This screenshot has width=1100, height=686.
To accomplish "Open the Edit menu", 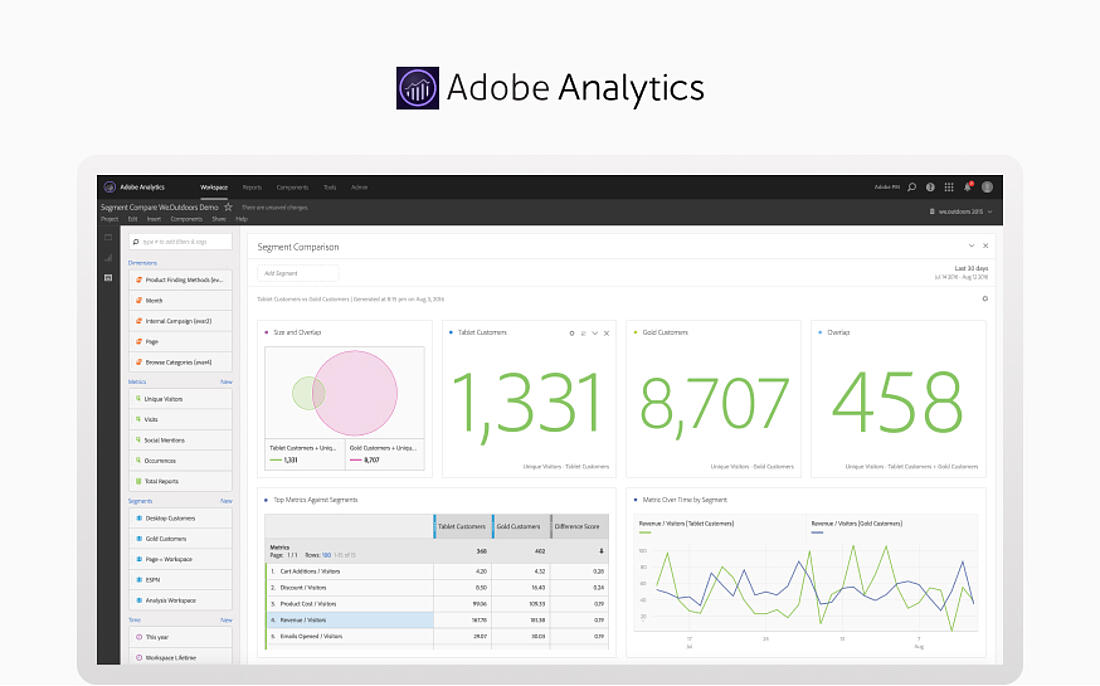I will [x=133, y=219].
